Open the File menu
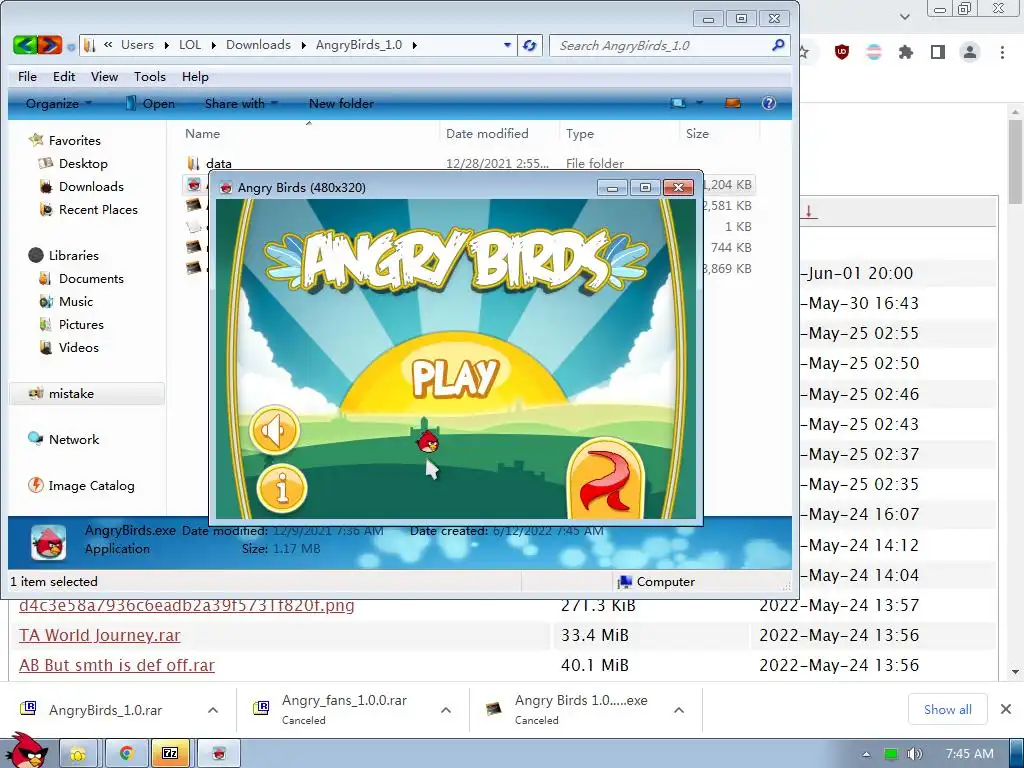This screenshot has height=768, width=1024. click(x=27, y=76)
